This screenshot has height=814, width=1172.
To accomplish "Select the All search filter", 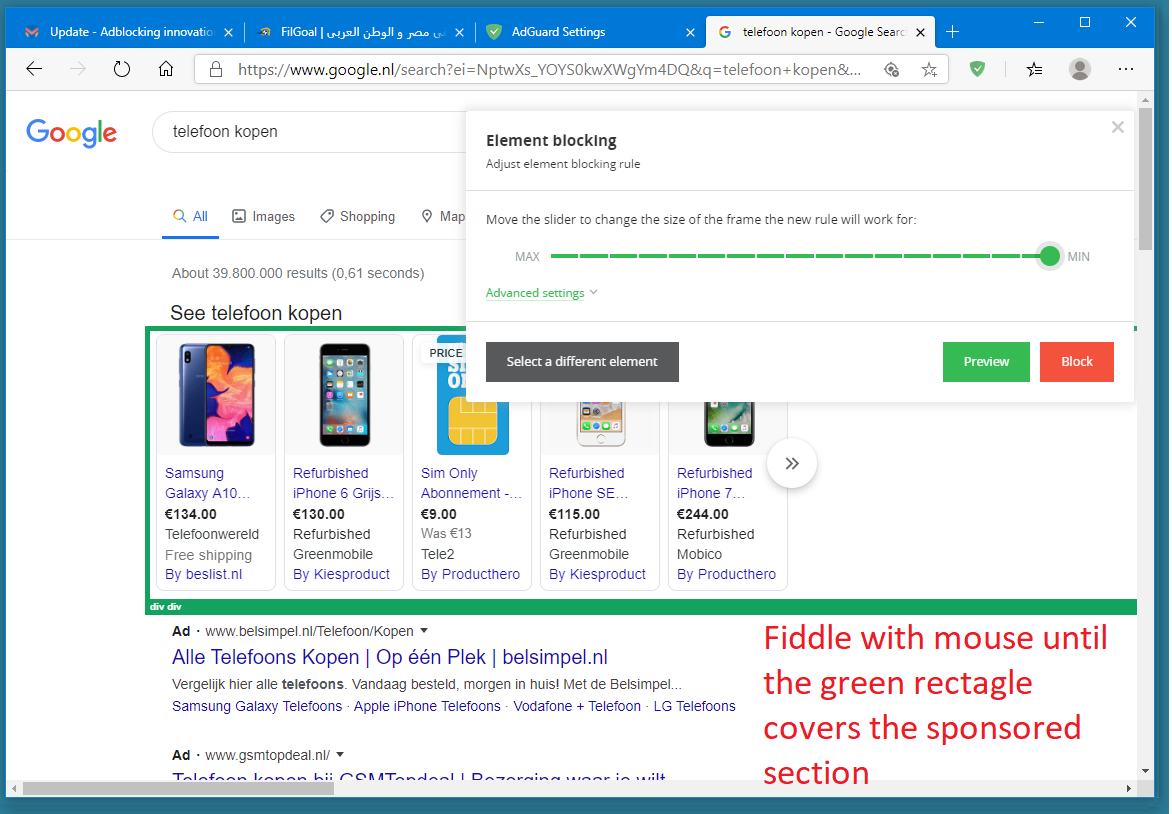I will [191, 217].
